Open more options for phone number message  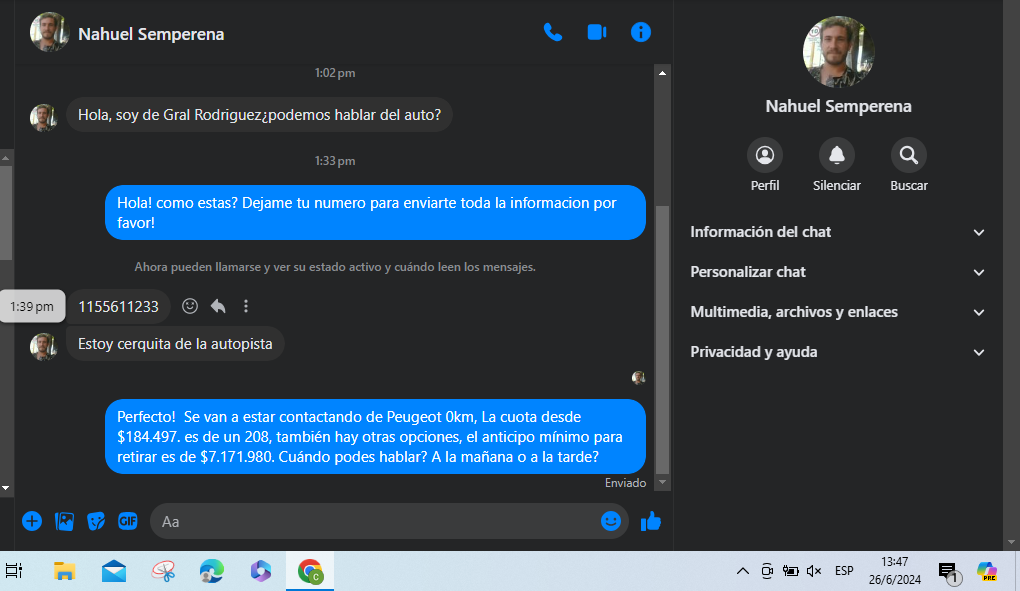pos(246,307)
